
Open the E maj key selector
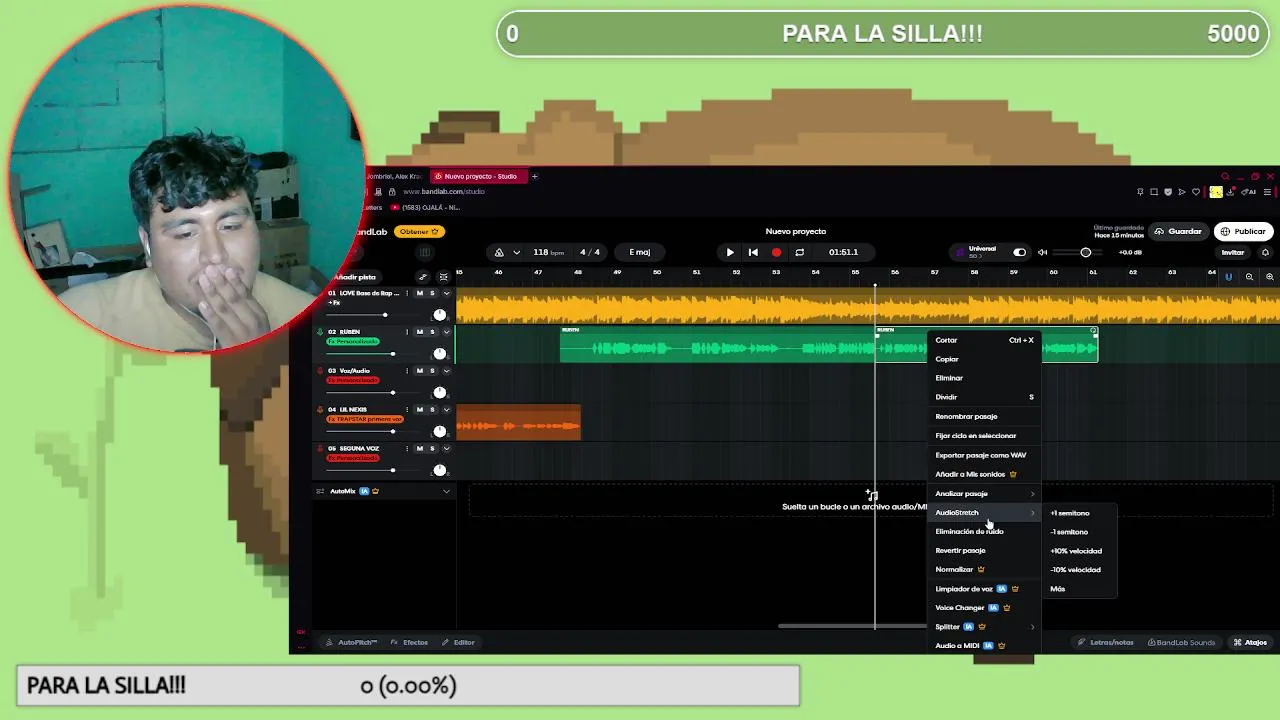point(640,252)
